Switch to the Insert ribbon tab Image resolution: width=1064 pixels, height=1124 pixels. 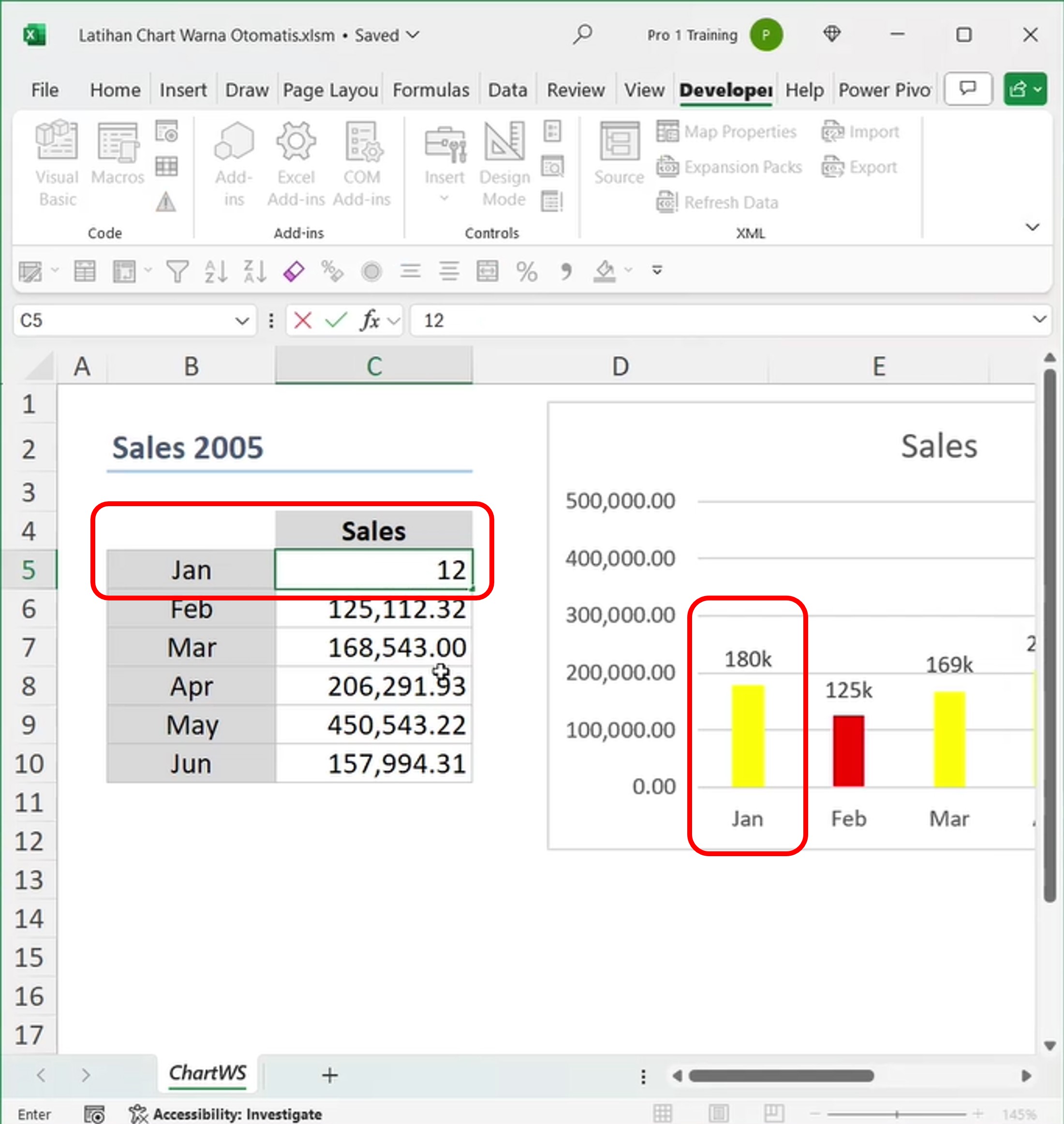[183, 90]
